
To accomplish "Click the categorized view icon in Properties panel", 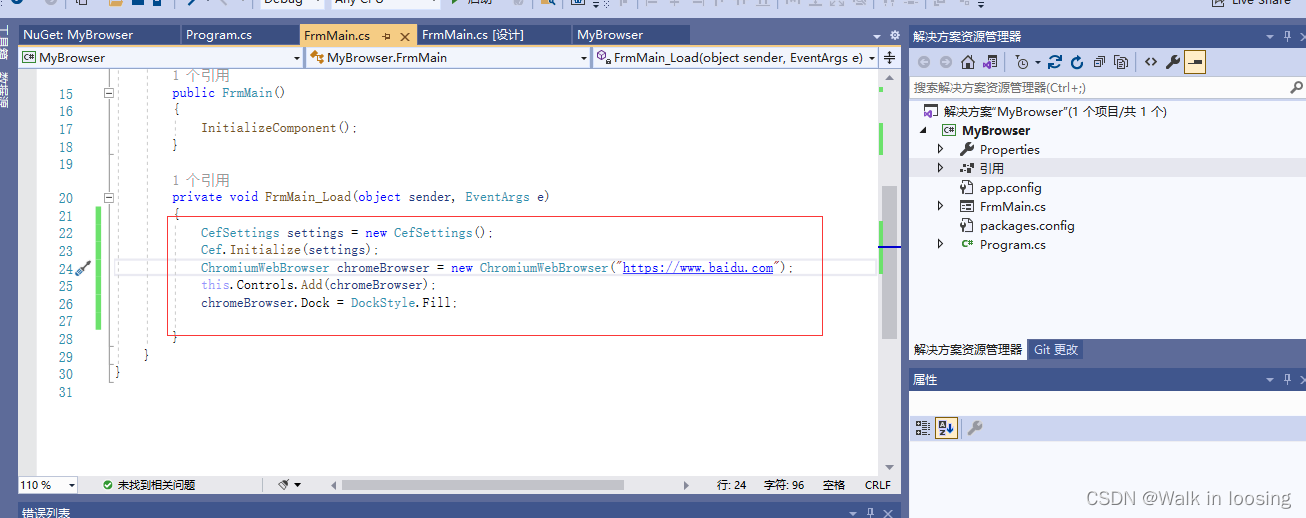I will (923, 428).
